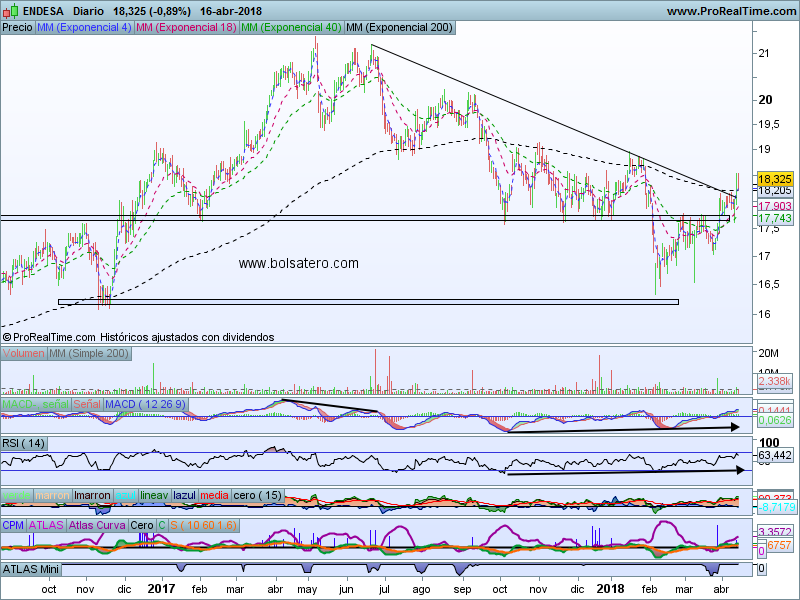
Task: Click the red Señal indicator label
Action: [x=87, y=403]
